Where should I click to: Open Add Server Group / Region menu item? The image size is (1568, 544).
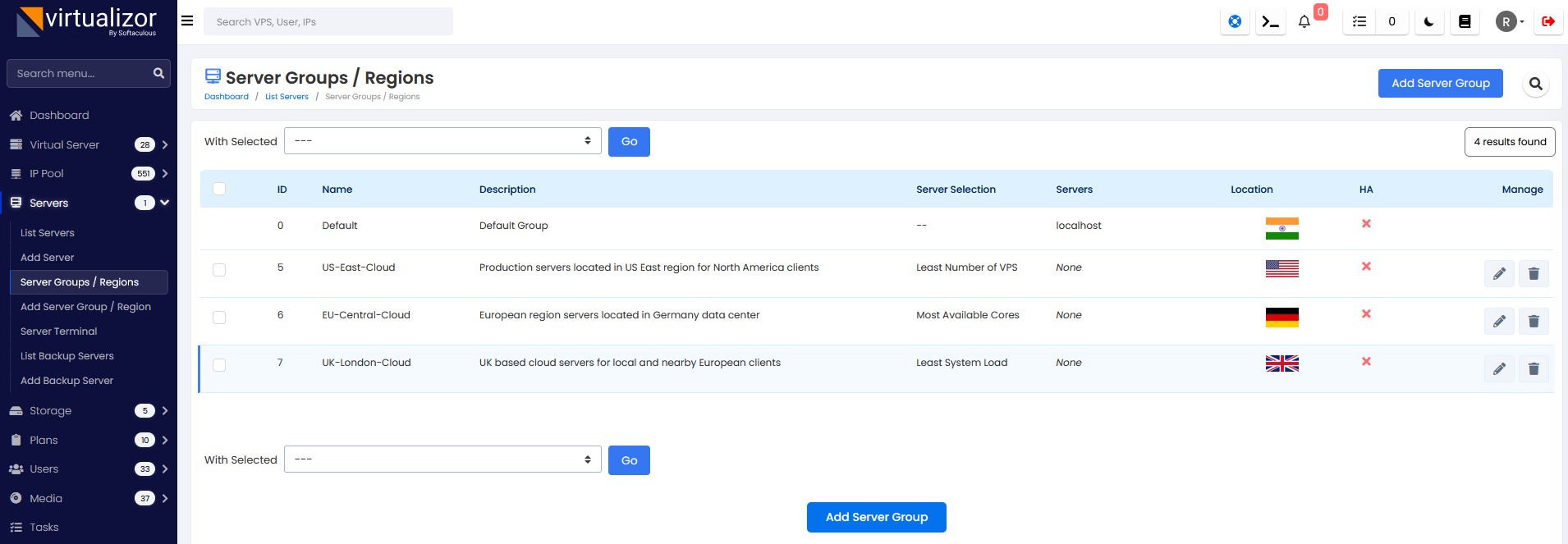click(x=85, y=307)
